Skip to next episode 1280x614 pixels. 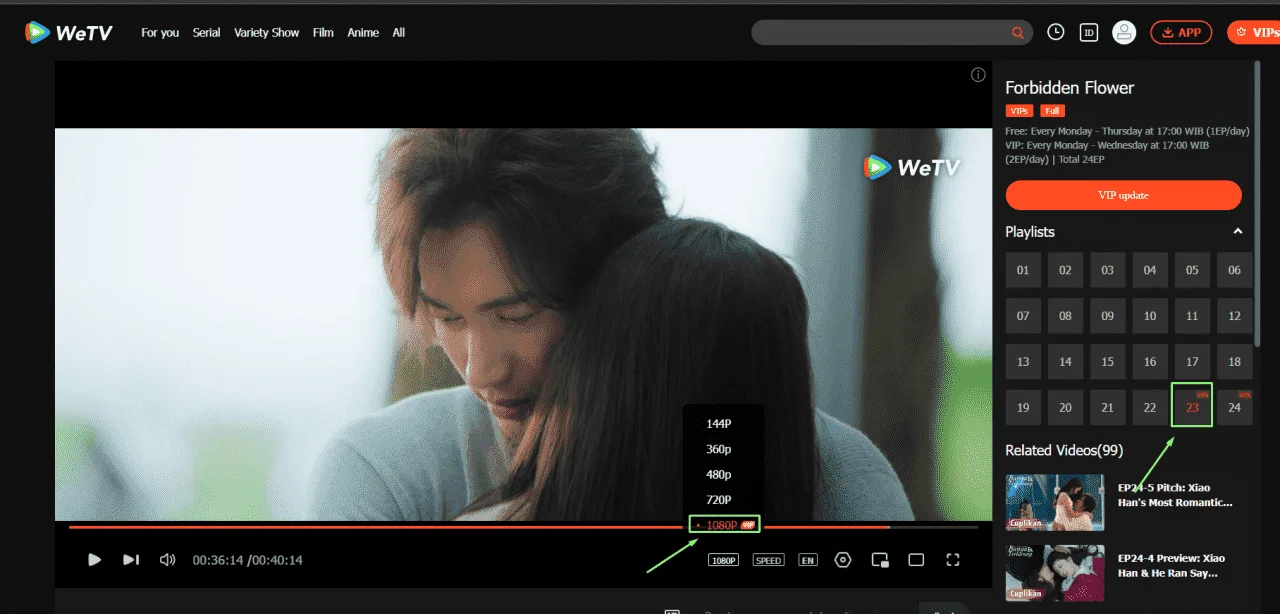[130, 560]
